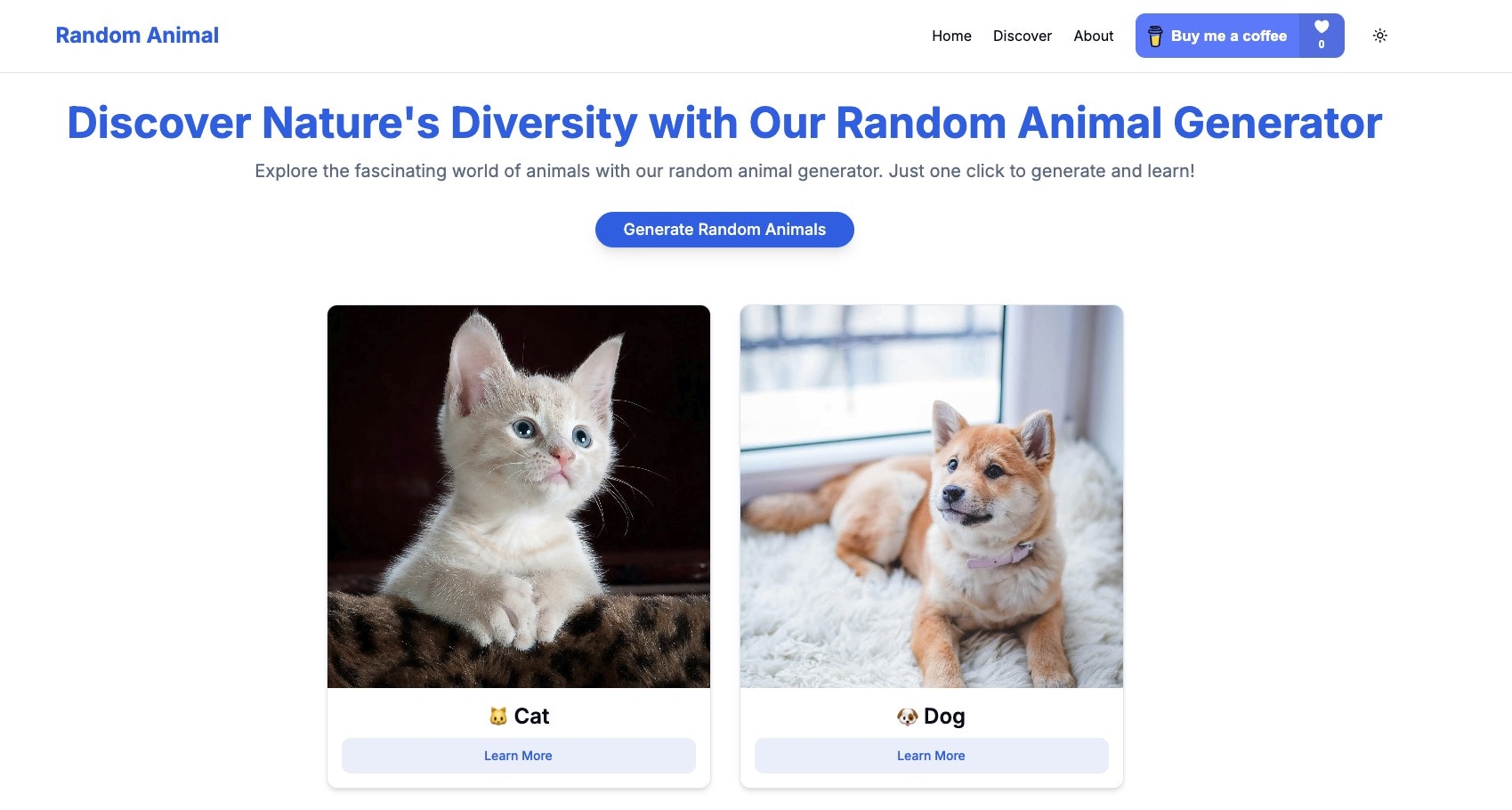Select Learn More under Dog

[x=930, y=755]
